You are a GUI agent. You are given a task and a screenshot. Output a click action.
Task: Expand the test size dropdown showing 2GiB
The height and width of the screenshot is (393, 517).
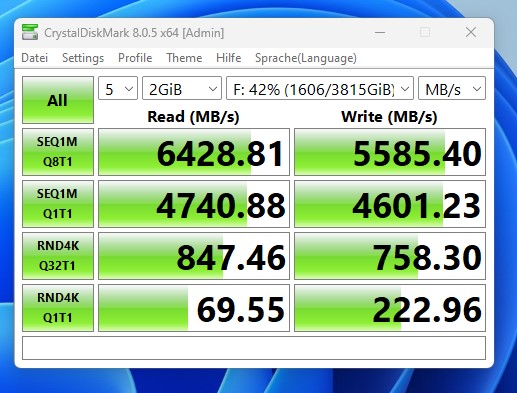point(182,88)
